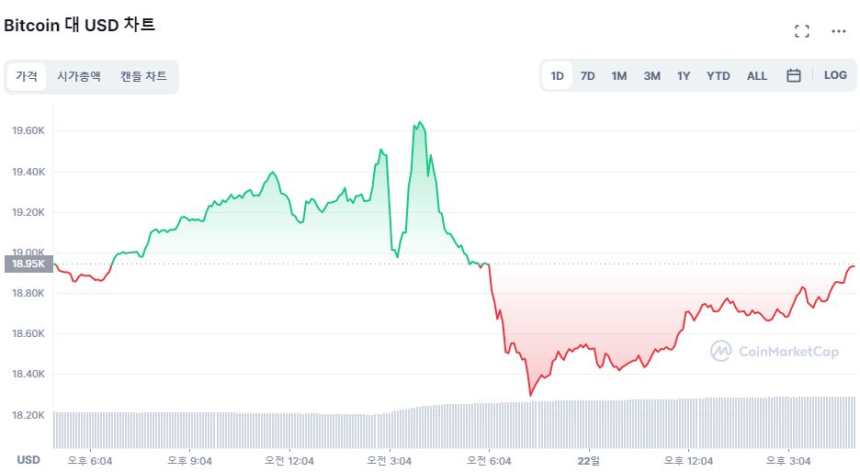
Task: Open the three-dot more options menu
Action: click(x=839, y=31)
